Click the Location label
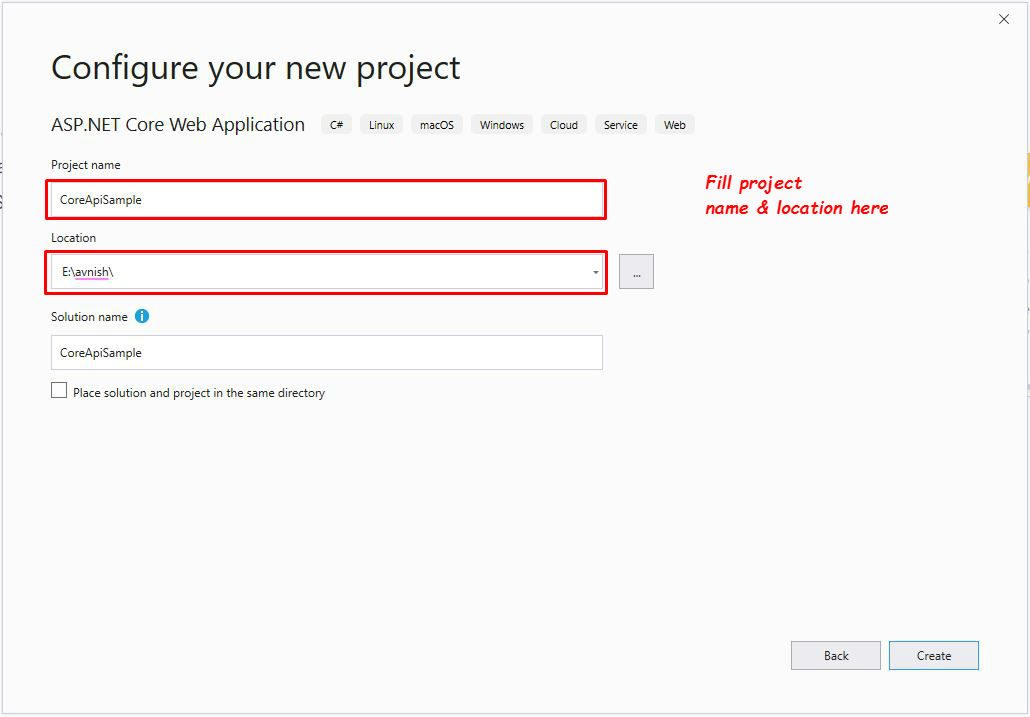The width and height of the screenshot is (1030, 717). click(x=74, y=238)
